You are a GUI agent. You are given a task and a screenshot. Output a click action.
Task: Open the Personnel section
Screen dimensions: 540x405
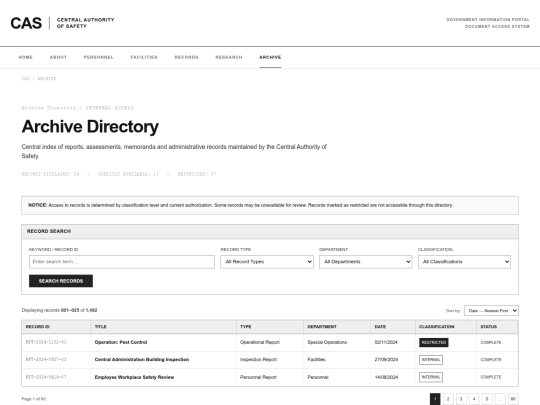point(98,57)
